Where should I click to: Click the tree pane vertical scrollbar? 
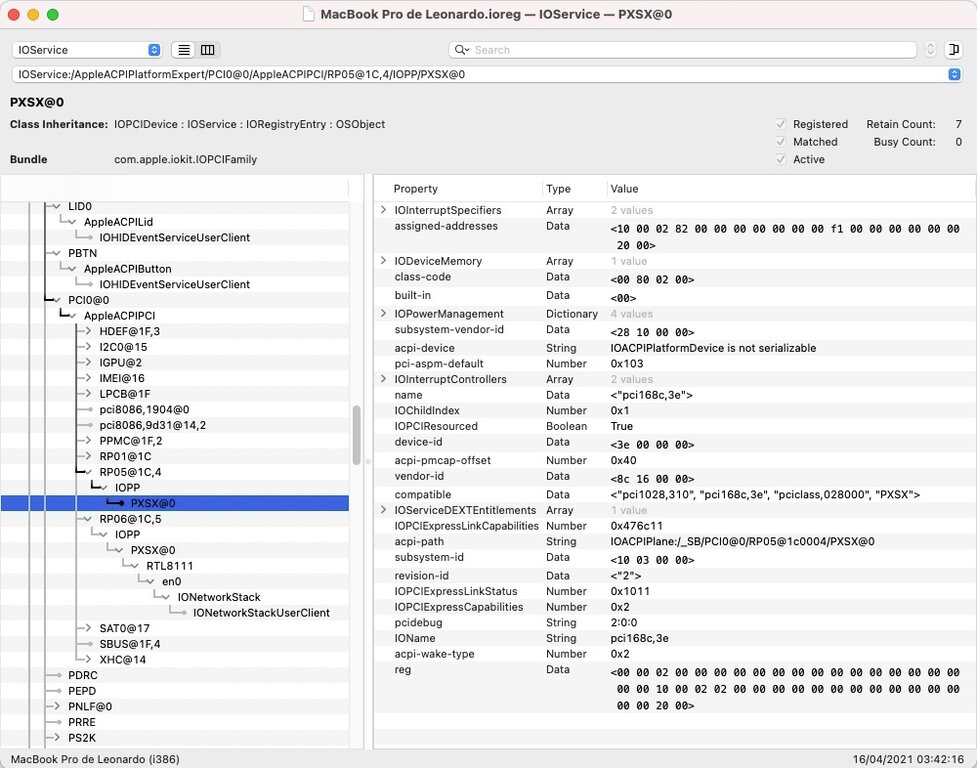tap(356, 435)
